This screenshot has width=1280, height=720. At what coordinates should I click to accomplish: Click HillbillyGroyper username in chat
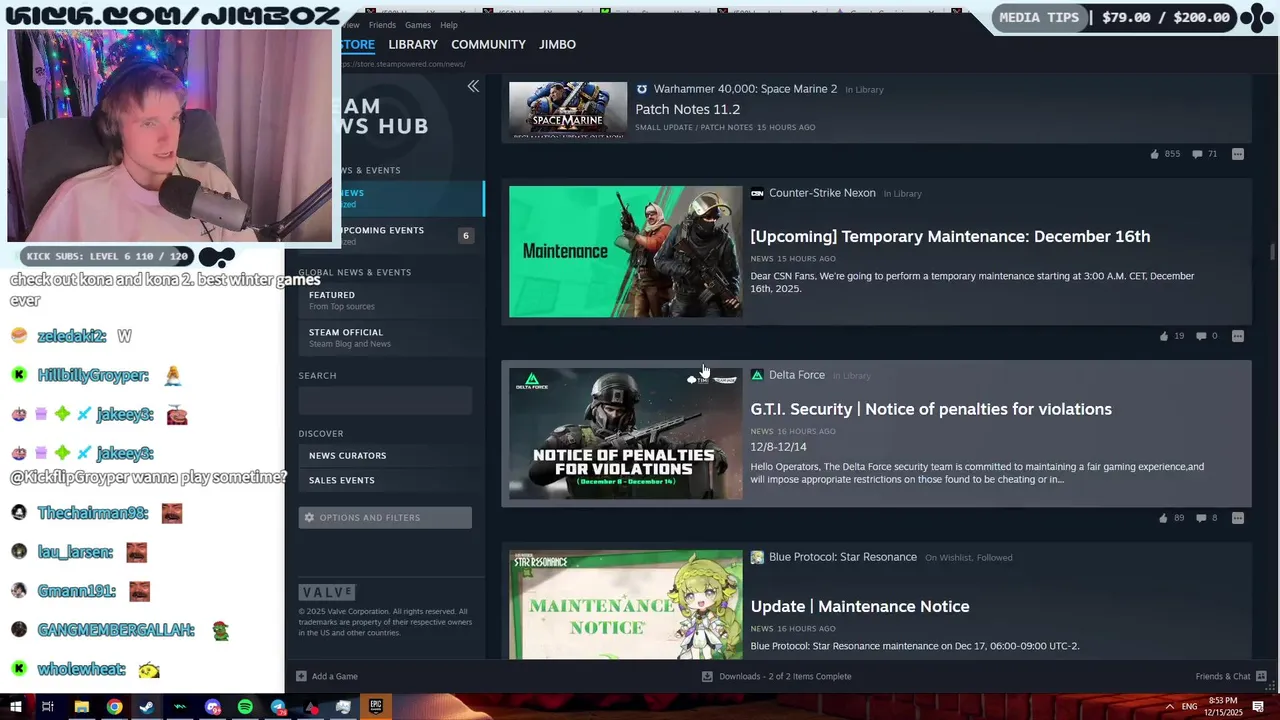click(93, 375)
